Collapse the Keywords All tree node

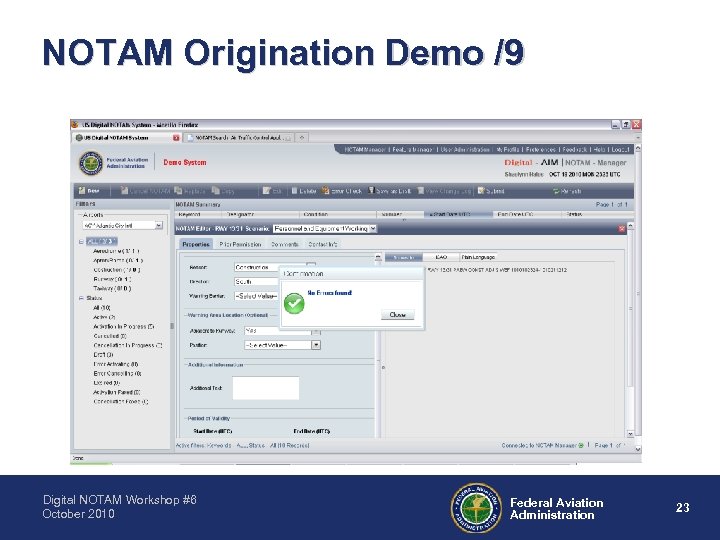coord(81,242)
